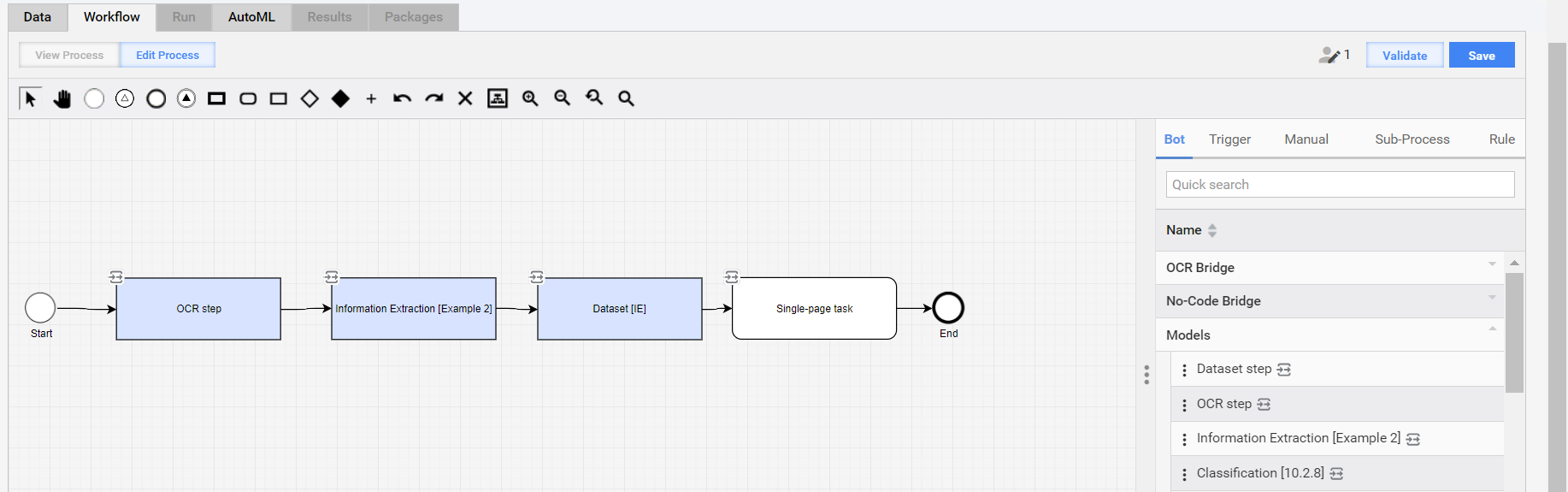
Task: Open the Run tab
Action: tap(184, 17)
